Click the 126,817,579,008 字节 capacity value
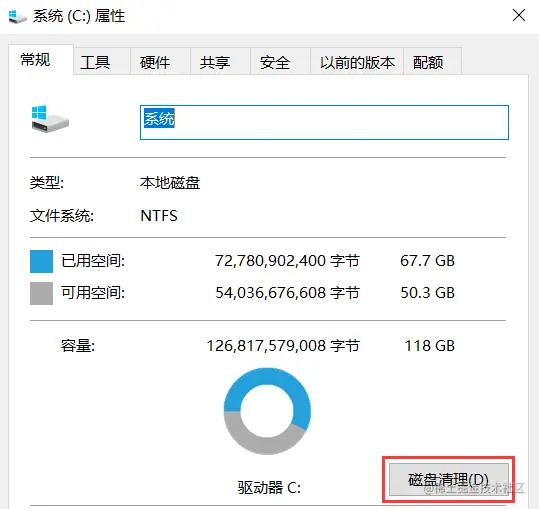The height and width of the screenshot is (509, 539). coord(283,346)
